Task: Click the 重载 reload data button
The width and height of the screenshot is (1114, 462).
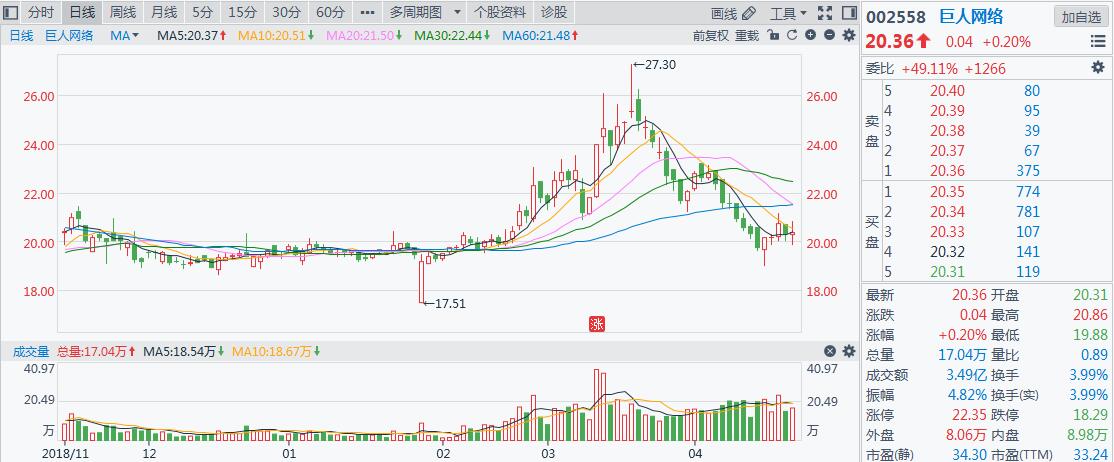Action: pos(747,36)
